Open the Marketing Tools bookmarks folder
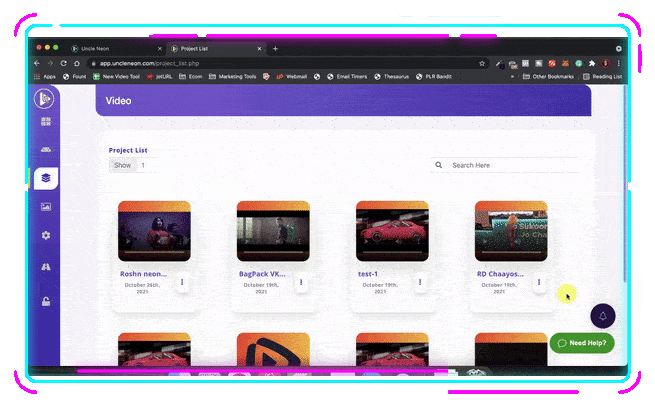Viewport: 655px width, 413px height. click(x=232, y=76)
